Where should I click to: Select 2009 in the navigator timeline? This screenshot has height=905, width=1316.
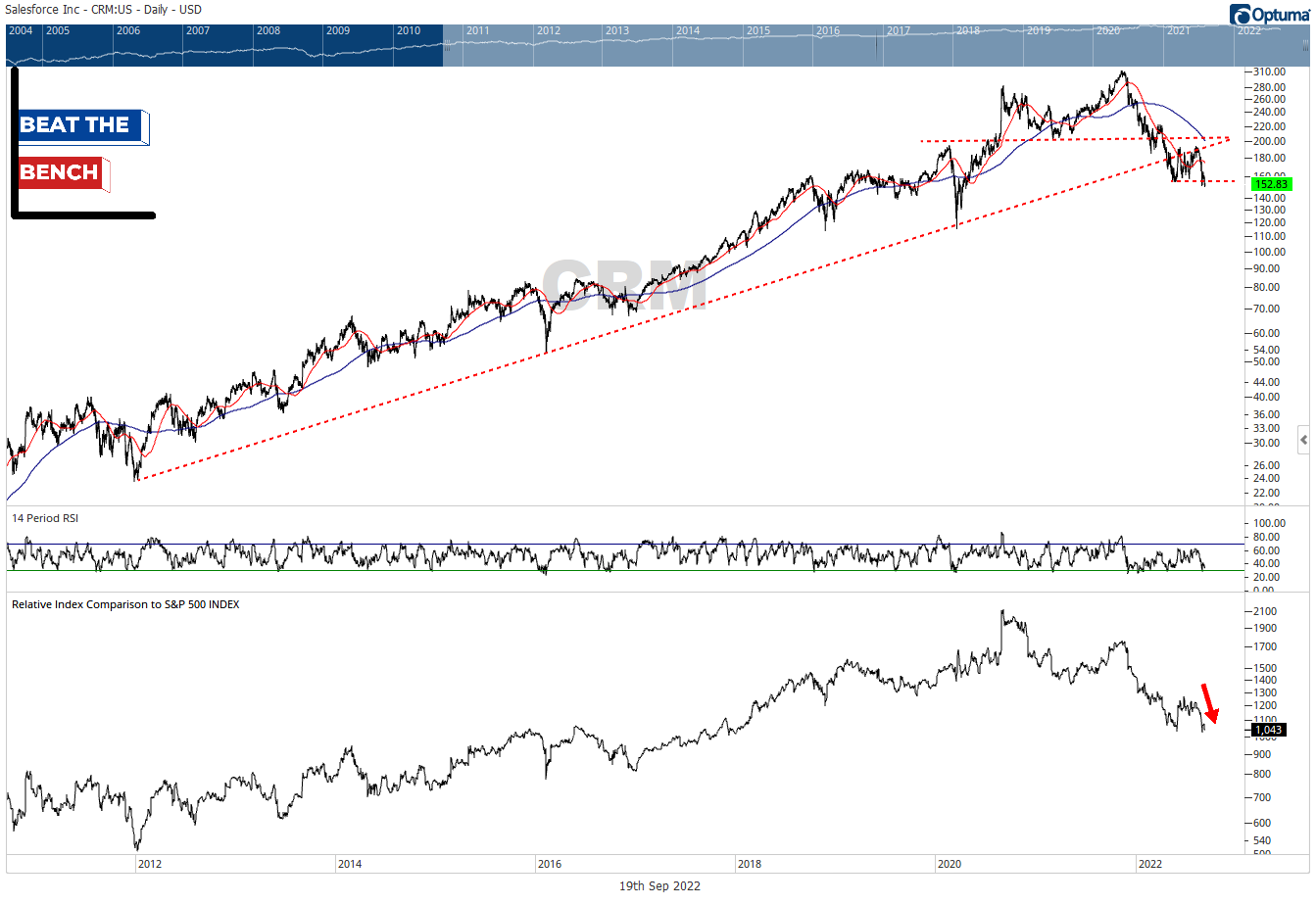338,30
